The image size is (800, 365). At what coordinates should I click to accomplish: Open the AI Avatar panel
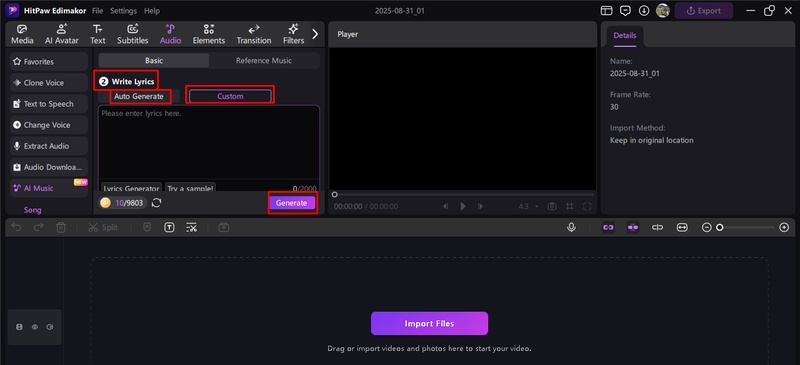[x=61, y=34]
